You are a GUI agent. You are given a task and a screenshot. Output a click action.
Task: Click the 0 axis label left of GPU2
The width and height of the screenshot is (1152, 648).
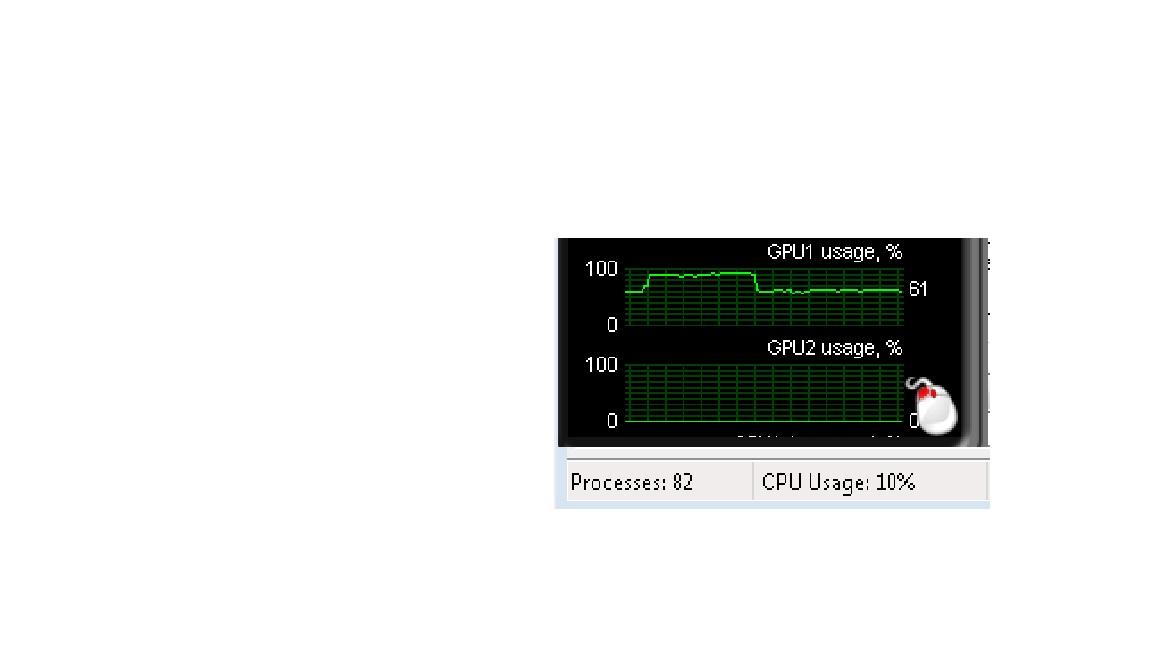click(x=611, y=421)
